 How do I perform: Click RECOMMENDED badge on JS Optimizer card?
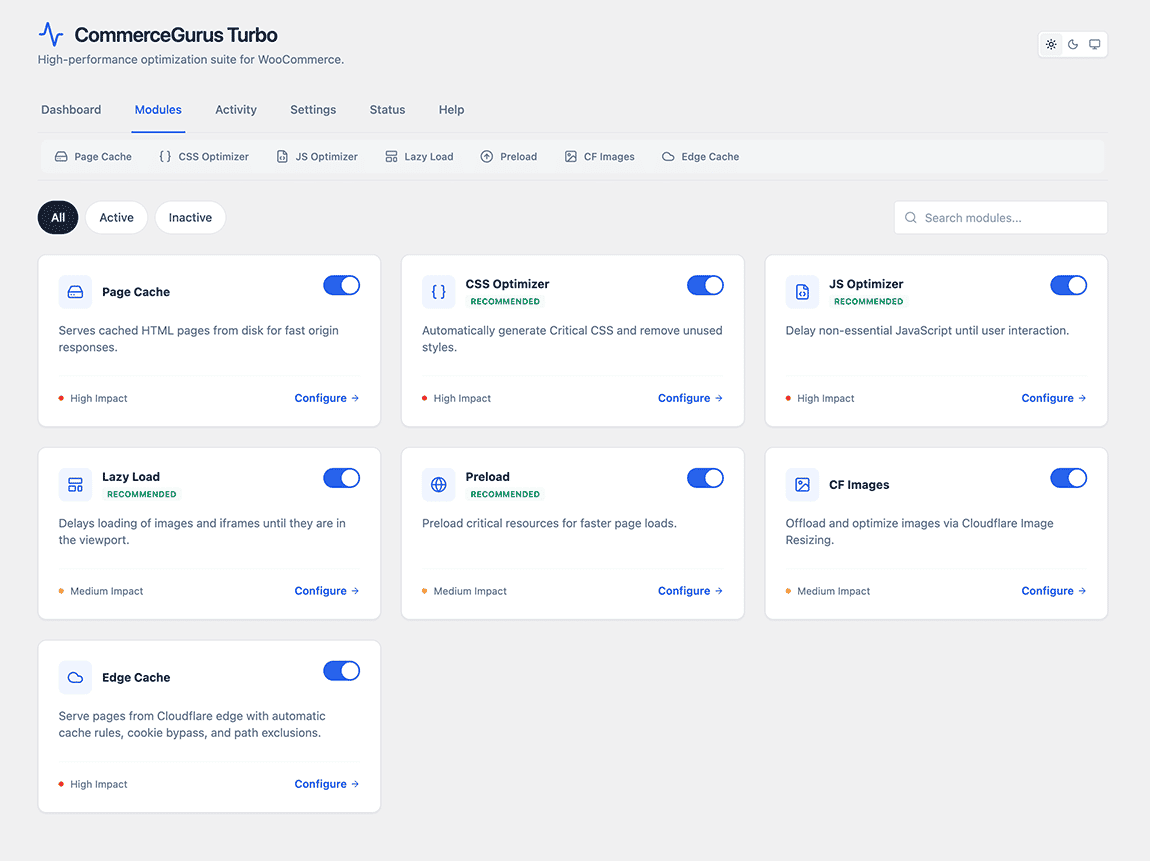[x=868, y=301]
